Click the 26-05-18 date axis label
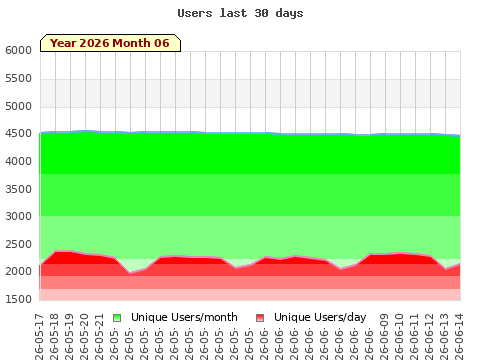The height and width of the screenshot is (360, 480). tap(54, 337)
